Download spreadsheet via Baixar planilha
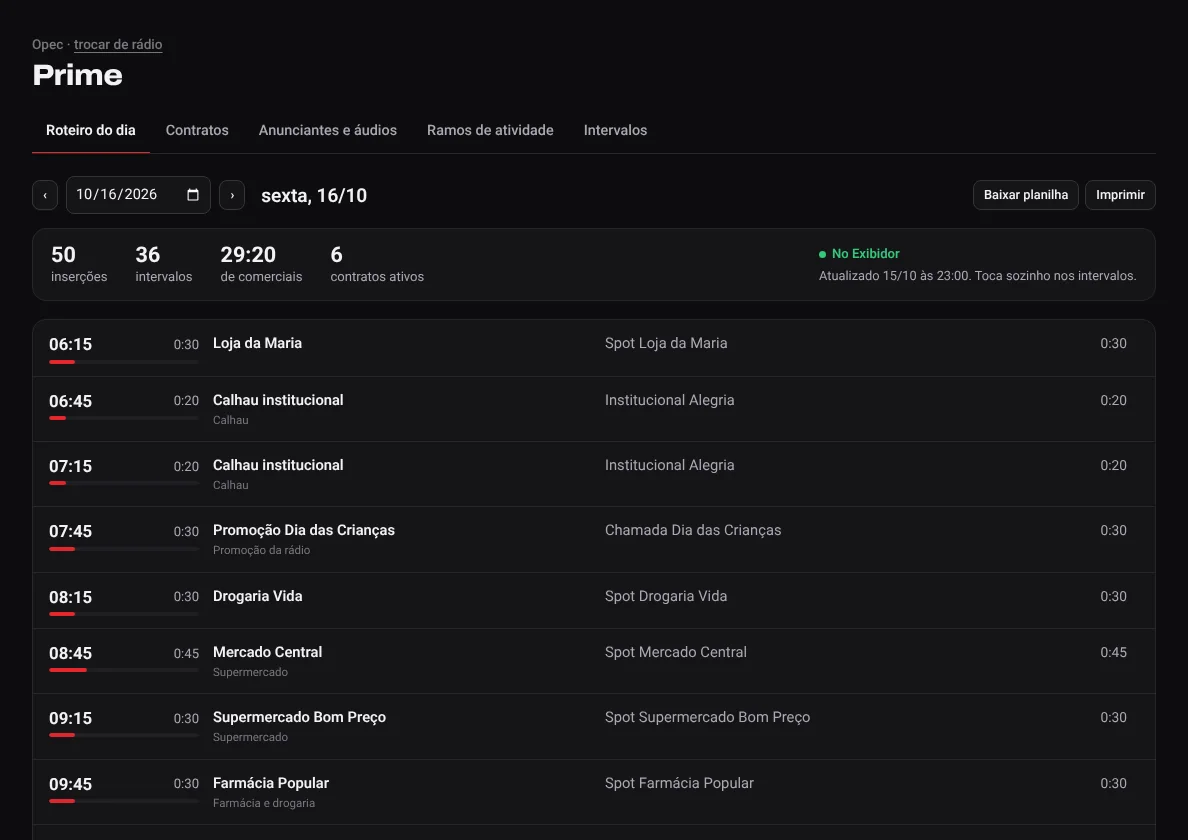The height and width of the screenshot is (840, 1188). point(1026,195)
